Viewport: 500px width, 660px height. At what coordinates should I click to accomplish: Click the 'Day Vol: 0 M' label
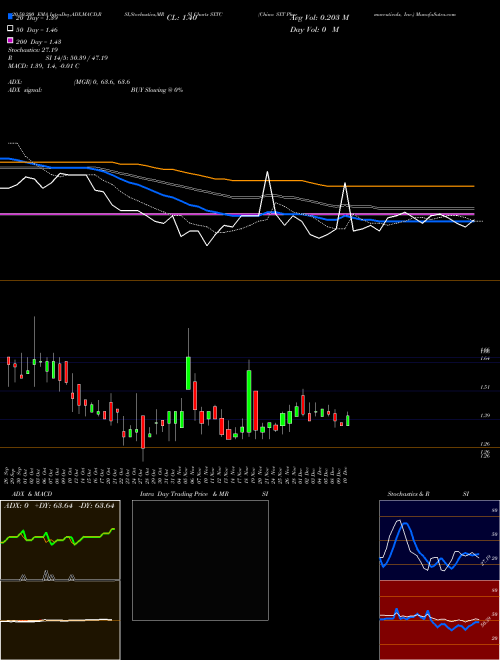tap(314, 30)
